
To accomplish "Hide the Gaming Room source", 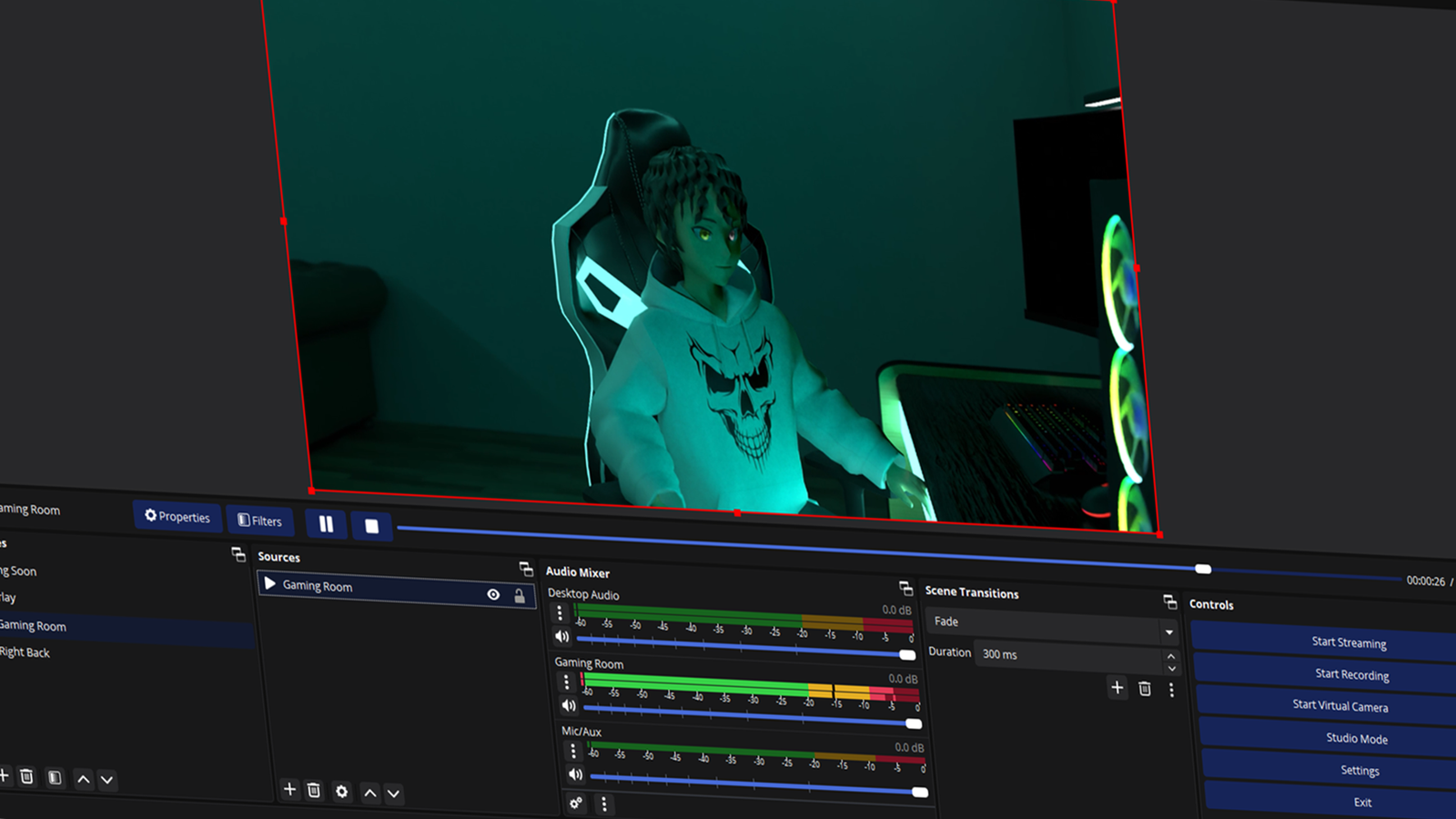I will click(493, 594).
